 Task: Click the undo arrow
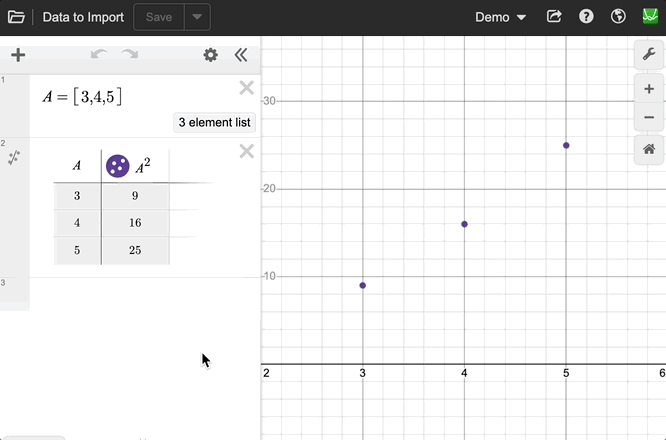pos(98,55)
